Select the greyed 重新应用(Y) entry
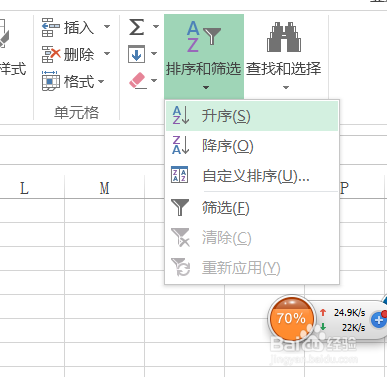 click(x=252, y=267)
